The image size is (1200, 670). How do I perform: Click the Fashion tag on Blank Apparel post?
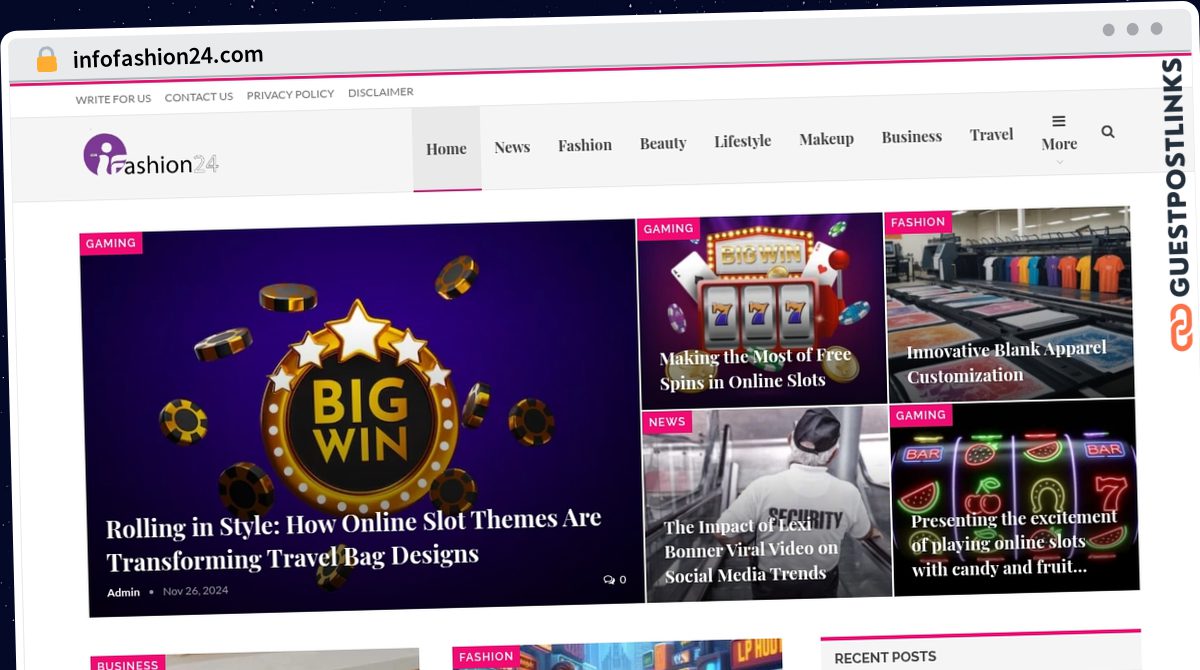[917, 222]
